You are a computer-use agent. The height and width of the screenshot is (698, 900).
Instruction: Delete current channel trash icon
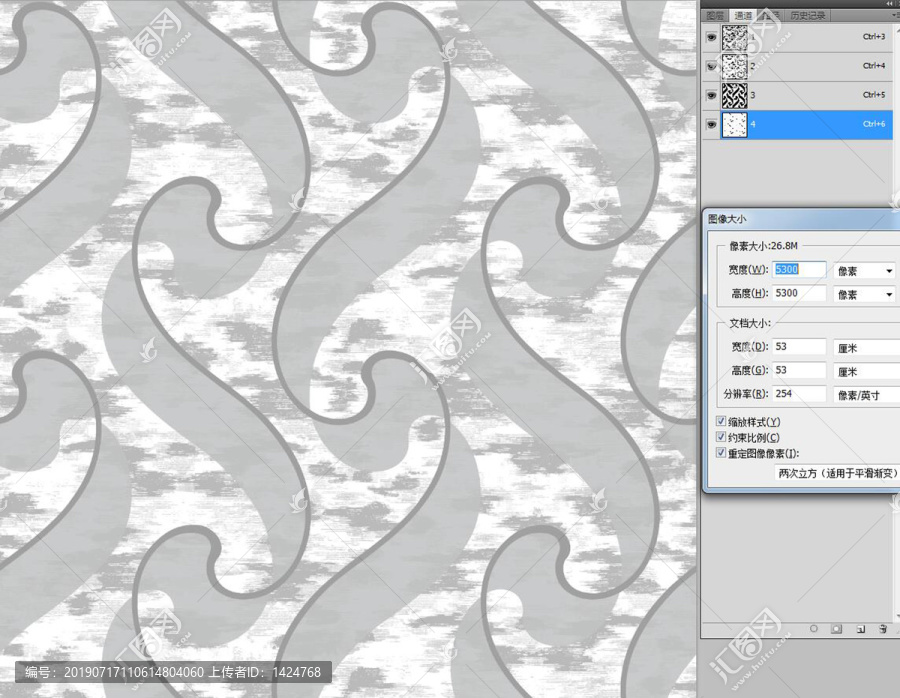pos(883,629)
